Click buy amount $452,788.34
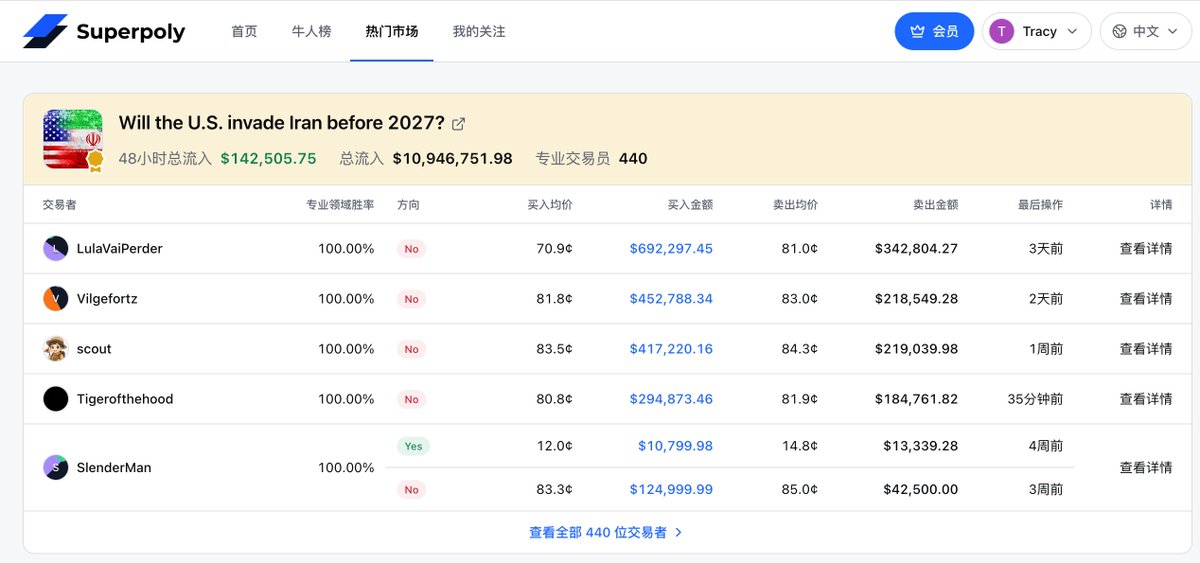Screen dimensions: 1200x563 tap(671, 298)
